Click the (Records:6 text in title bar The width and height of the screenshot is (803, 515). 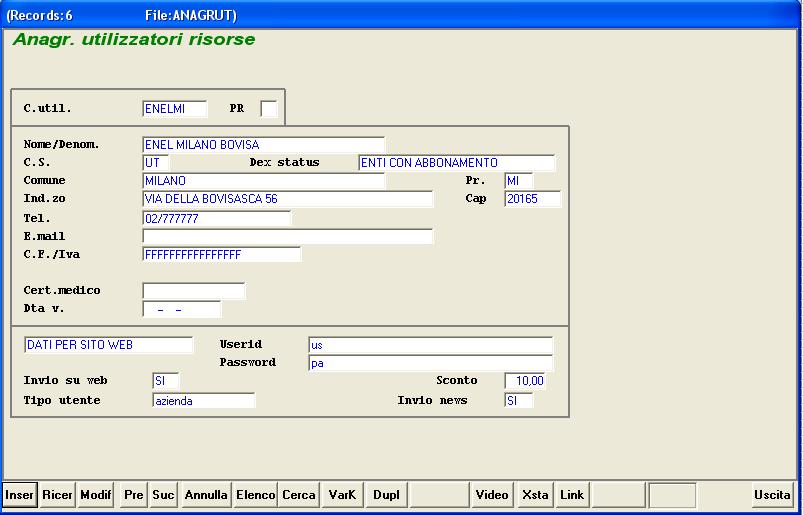(x=39, y=15)
